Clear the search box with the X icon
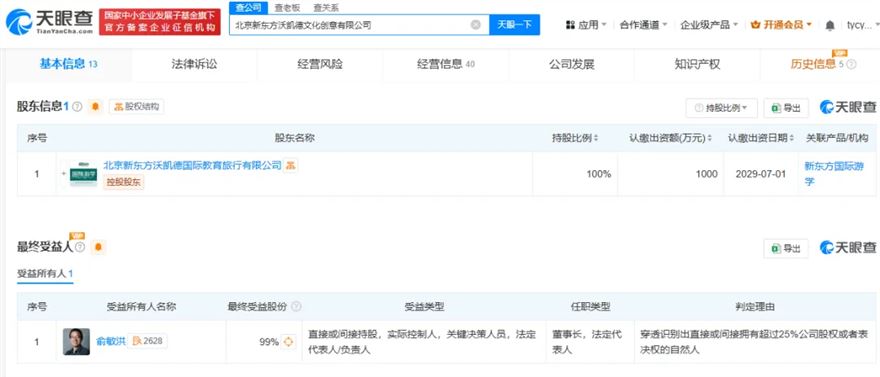 click(x=475, y=25)
